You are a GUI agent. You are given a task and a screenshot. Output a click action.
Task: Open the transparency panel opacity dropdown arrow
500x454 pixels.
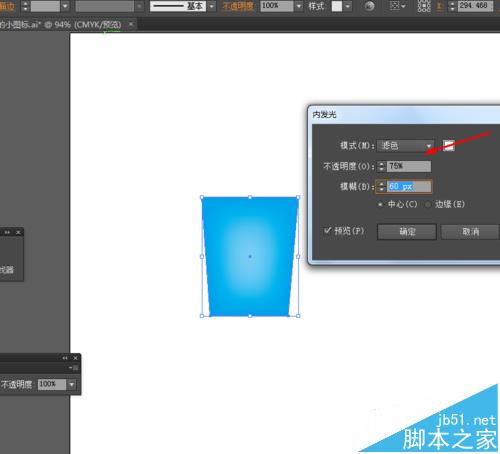coord(72,384)
